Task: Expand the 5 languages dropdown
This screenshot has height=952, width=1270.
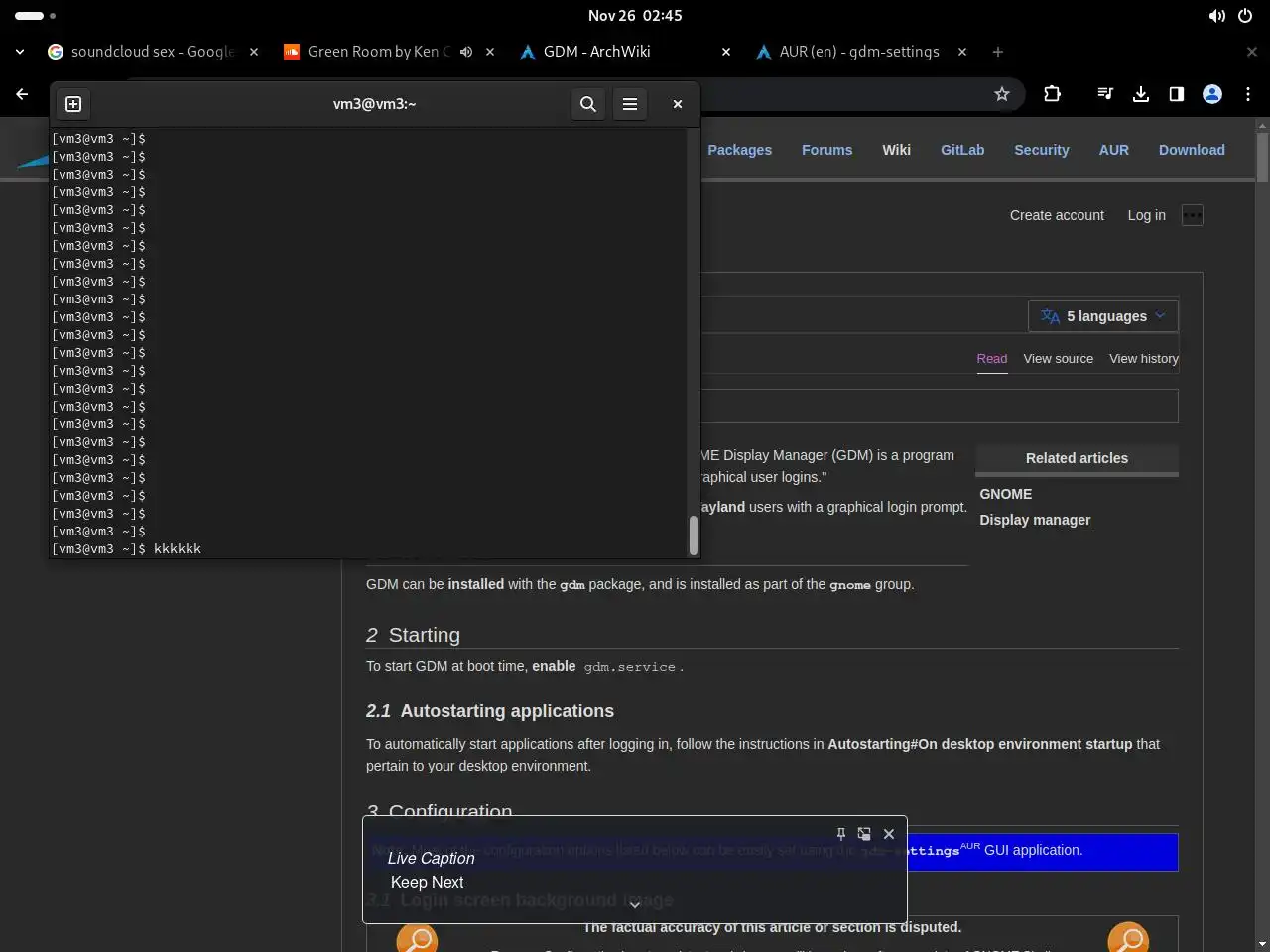Action: [x=1103, y=316]
